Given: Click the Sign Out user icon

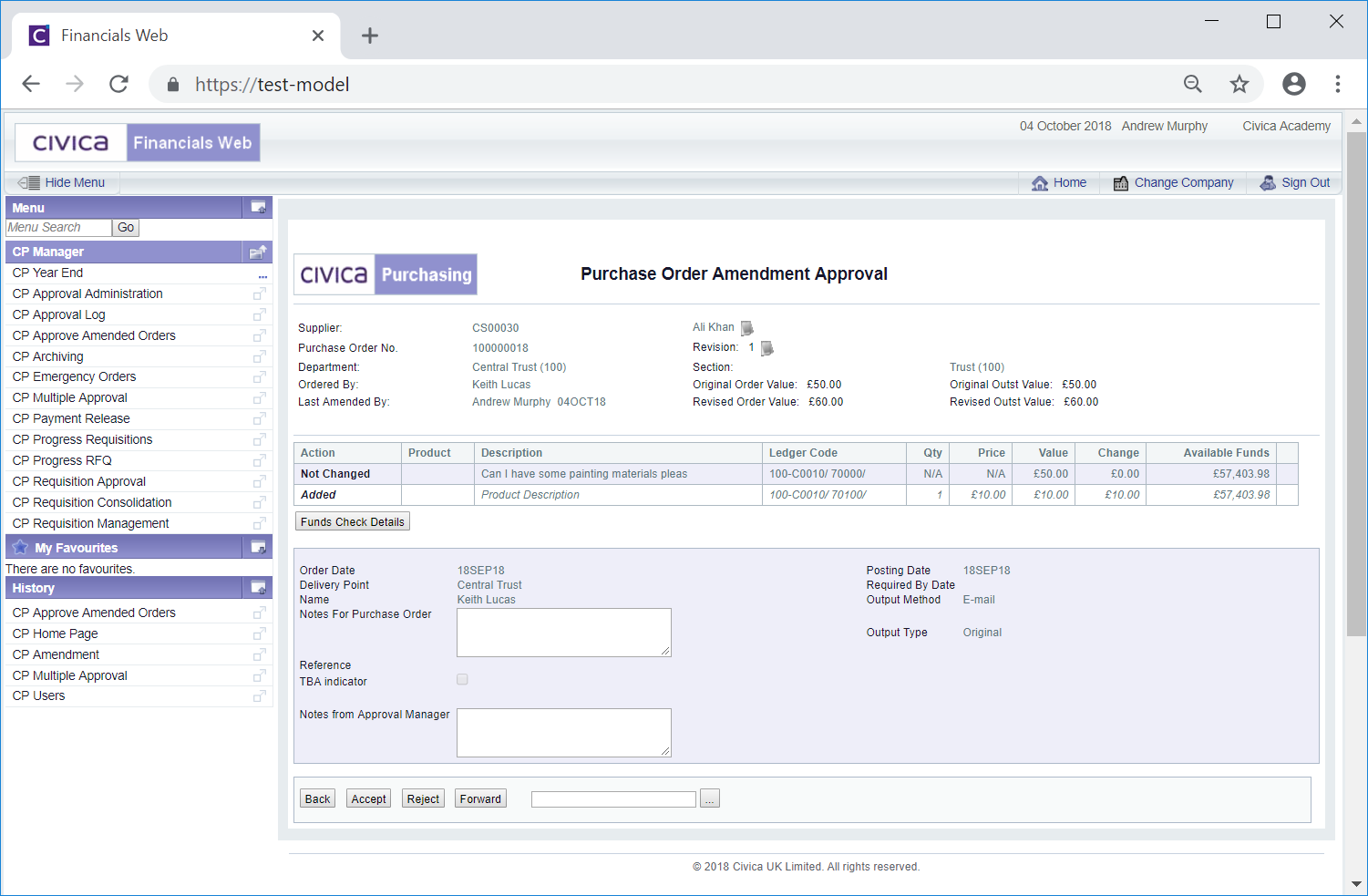Looking at the screenshot, I should point(1268,183).
